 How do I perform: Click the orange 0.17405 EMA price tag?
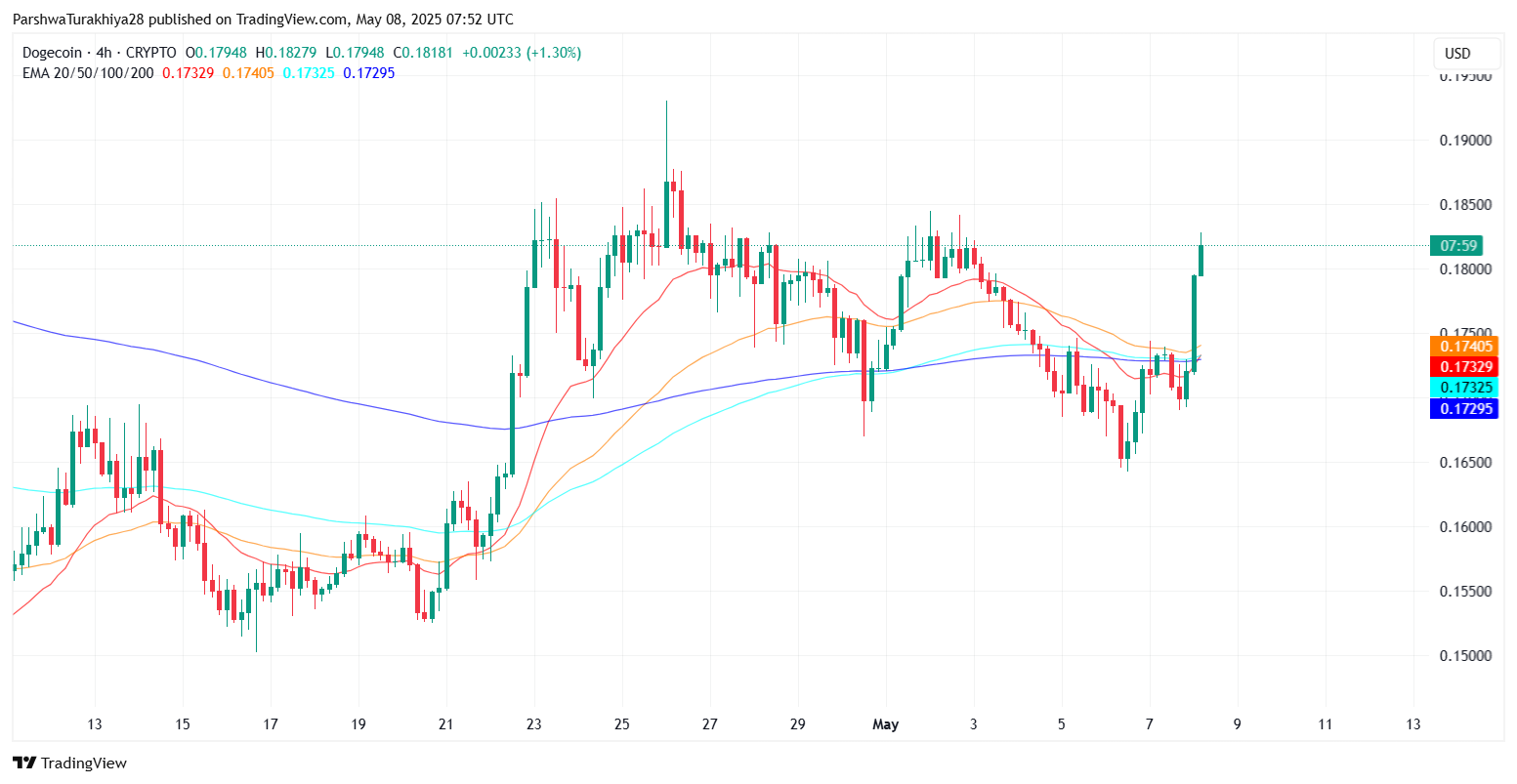coord(1464,346)
